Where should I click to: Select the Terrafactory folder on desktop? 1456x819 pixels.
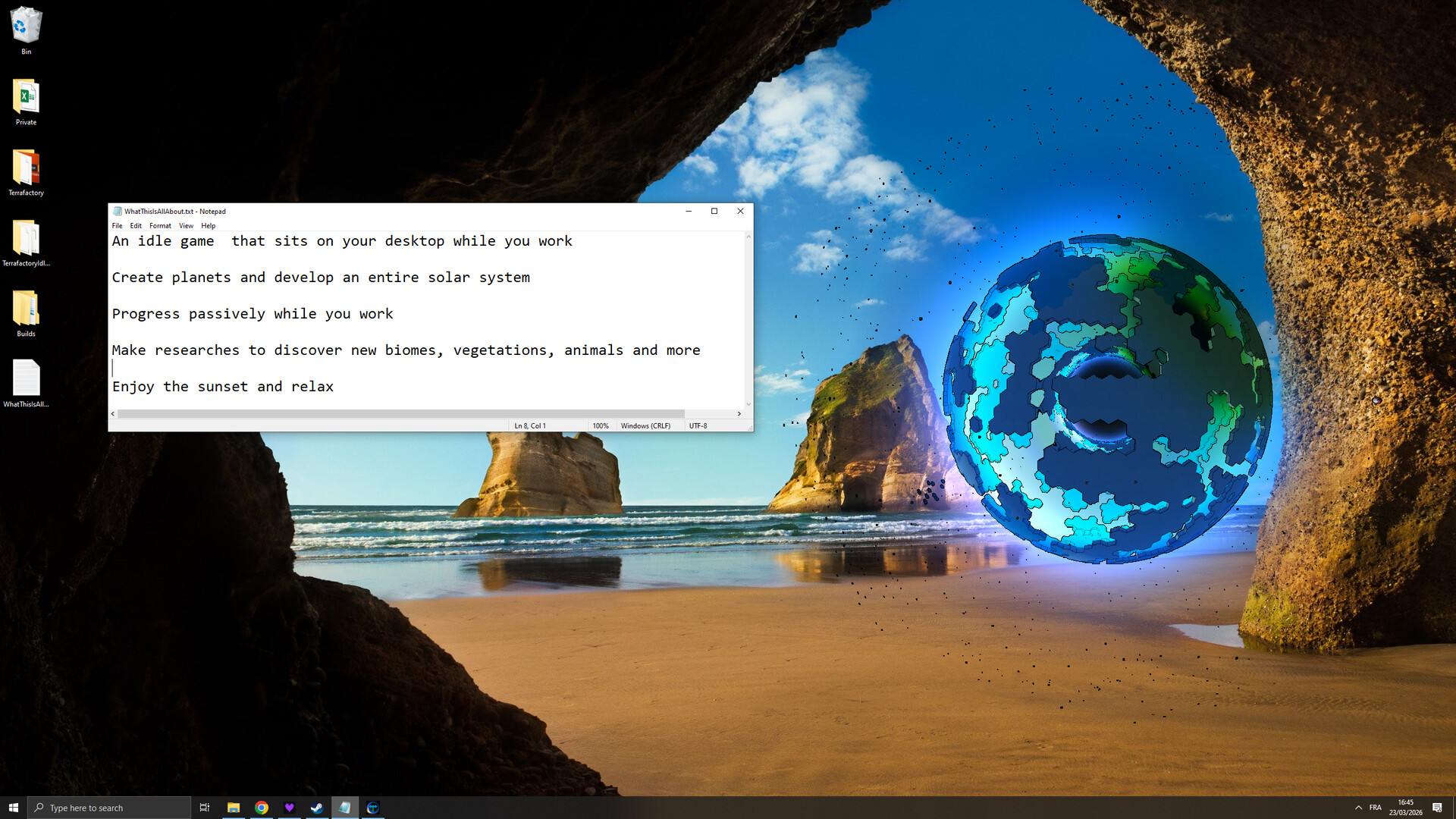pyautogui.click(x=26, y=169)
